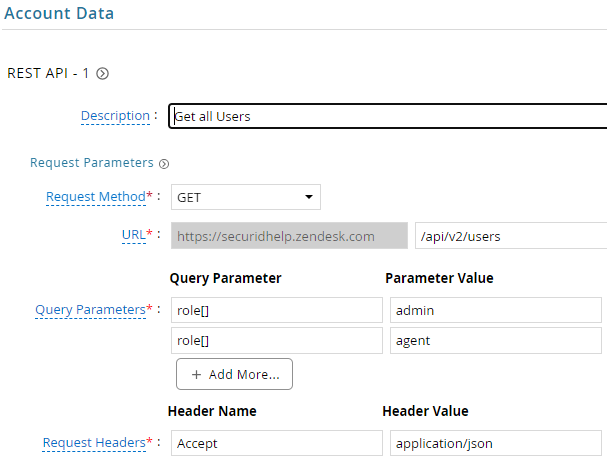607x458 pixels.
Task: Click the Accept header name field
Action: pos(277,443)
